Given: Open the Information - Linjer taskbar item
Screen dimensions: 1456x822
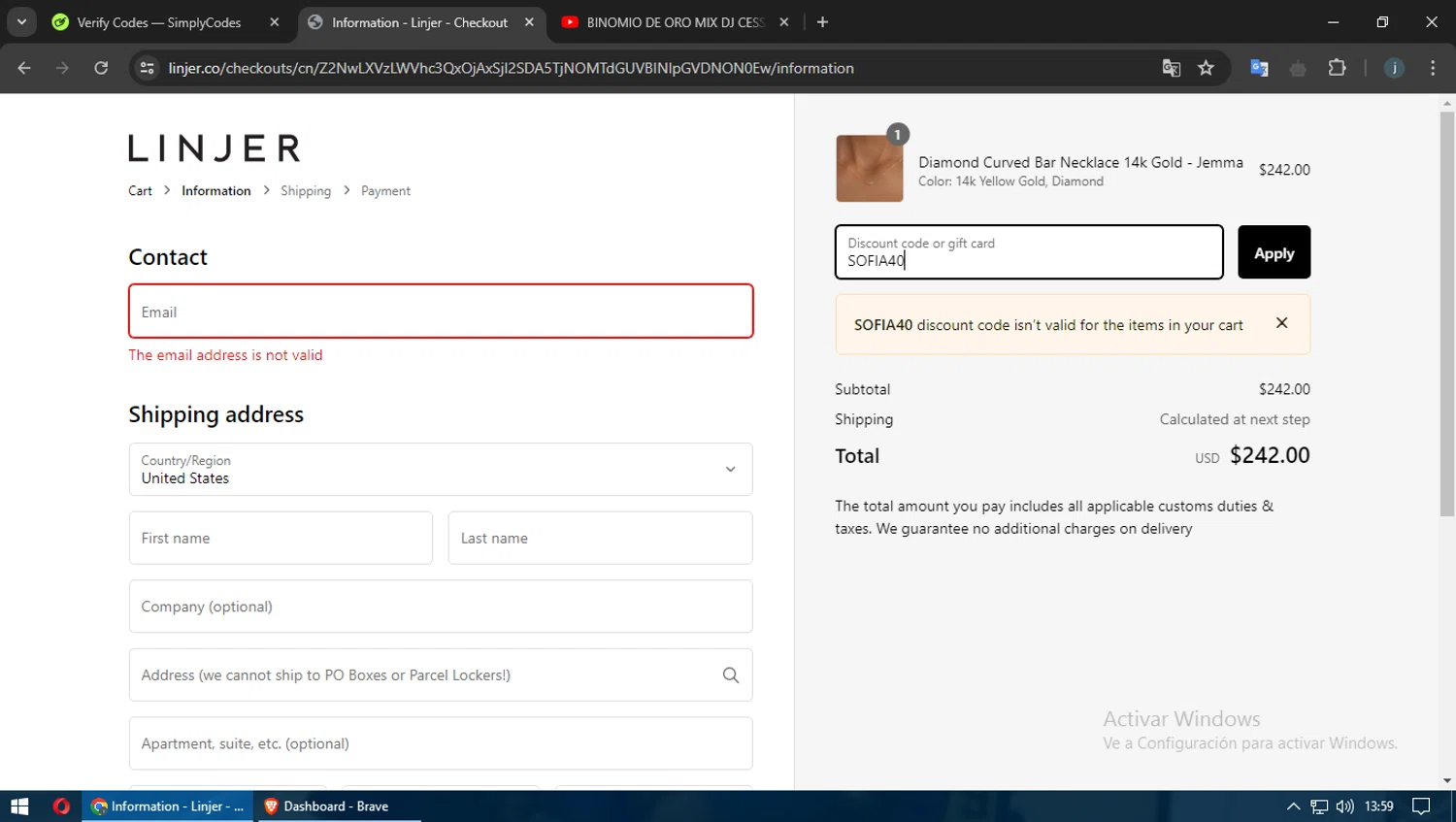Looking at the screenshot, I should (167, 806).
